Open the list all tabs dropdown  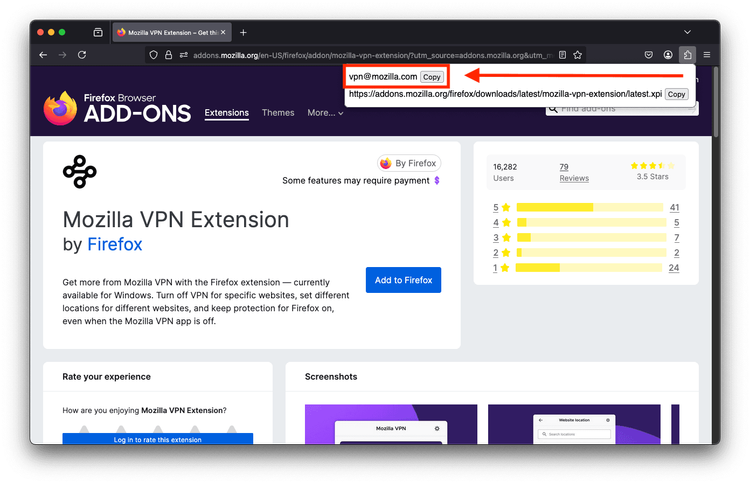(x=687, y=32)
